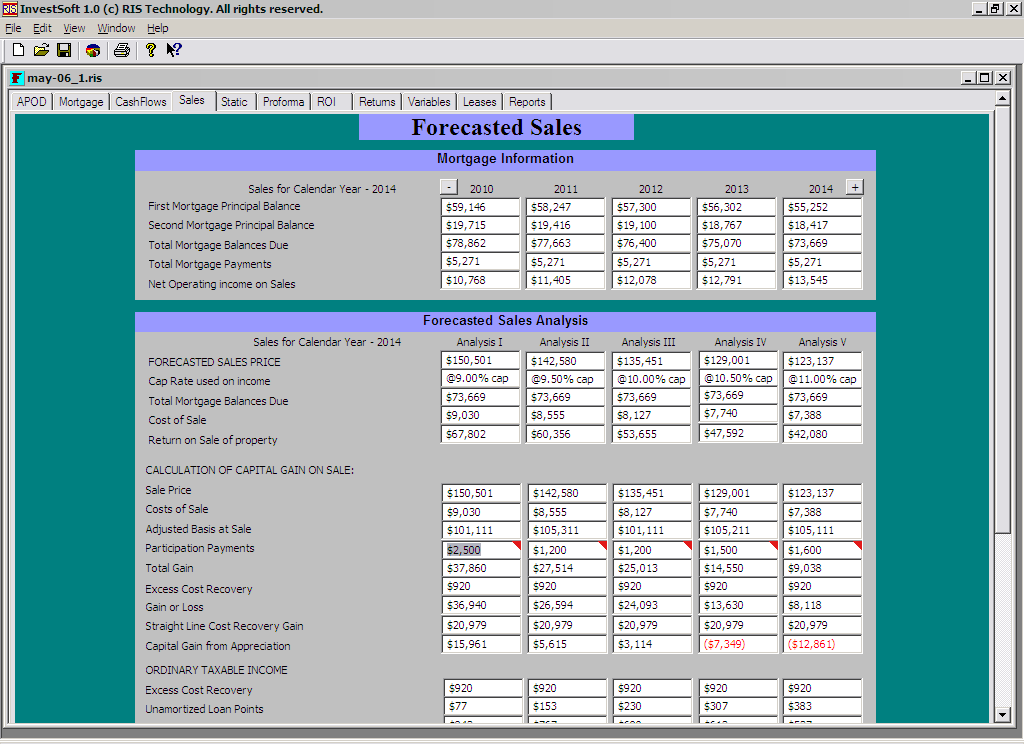Click the vertical scrollbar thumb
The image size is (1024, 744).
click(x=1002, y=320)
